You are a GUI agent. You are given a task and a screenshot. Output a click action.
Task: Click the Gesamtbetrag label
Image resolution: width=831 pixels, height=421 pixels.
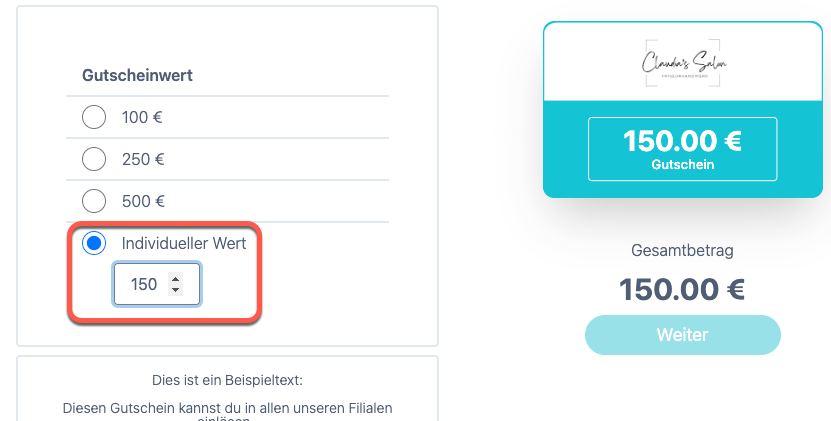tap(683, 250)
